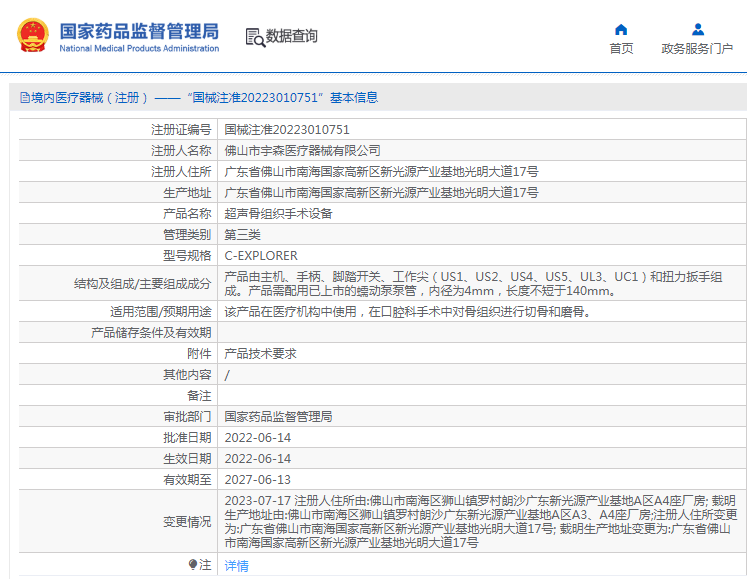The height and width of the screenshot is (579, 747).
Task: Open the 国家药品监督管理局 site title
Action: [x=138, y=30]
